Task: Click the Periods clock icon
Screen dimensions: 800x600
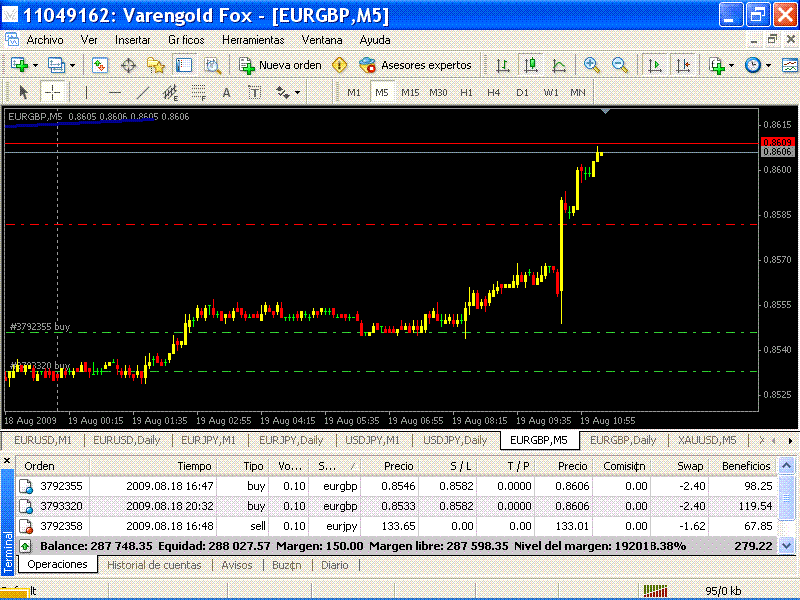Action: [x=753, y=65]
